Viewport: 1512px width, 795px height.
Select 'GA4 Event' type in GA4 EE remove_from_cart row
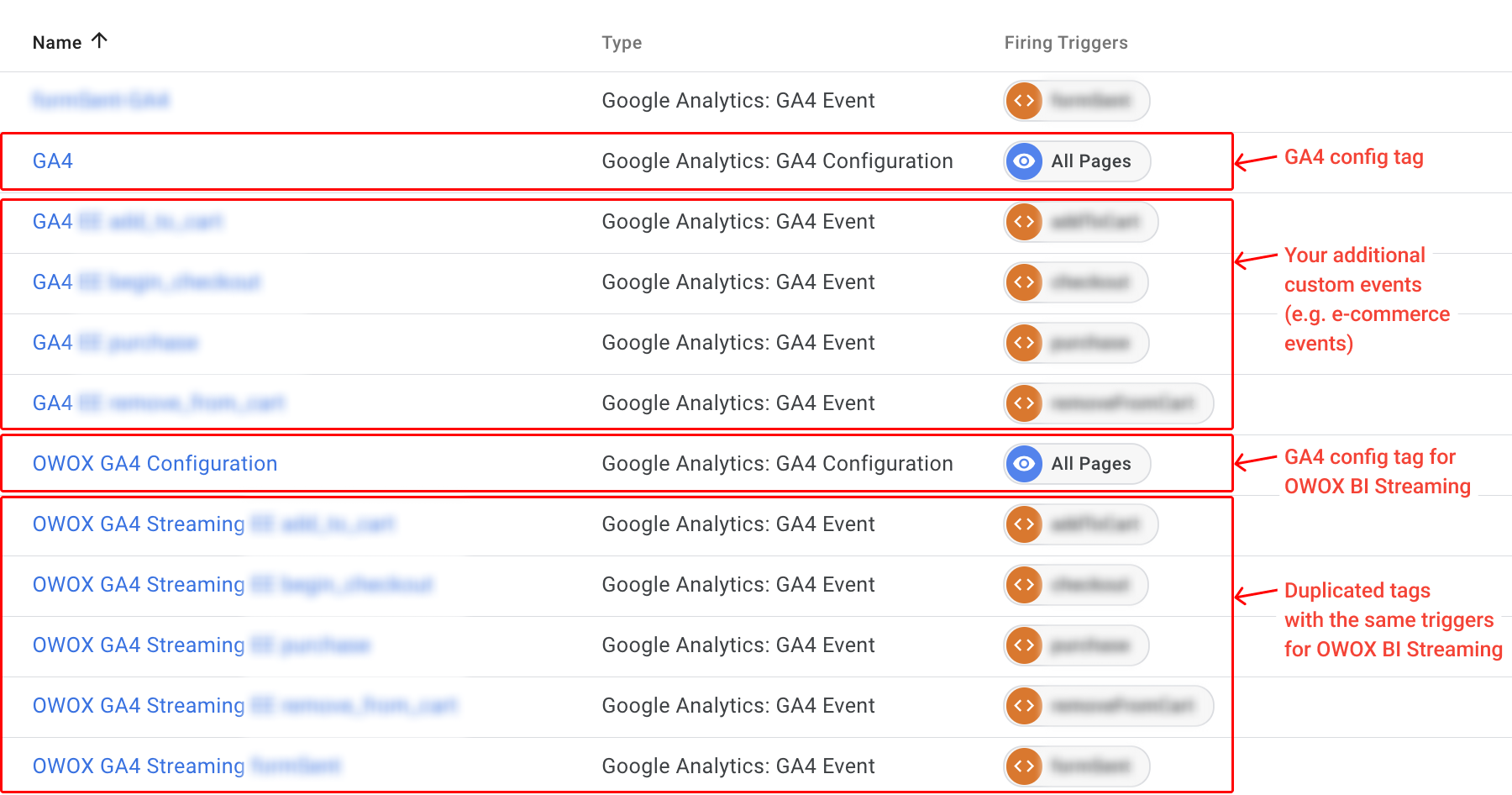point(738,403)
